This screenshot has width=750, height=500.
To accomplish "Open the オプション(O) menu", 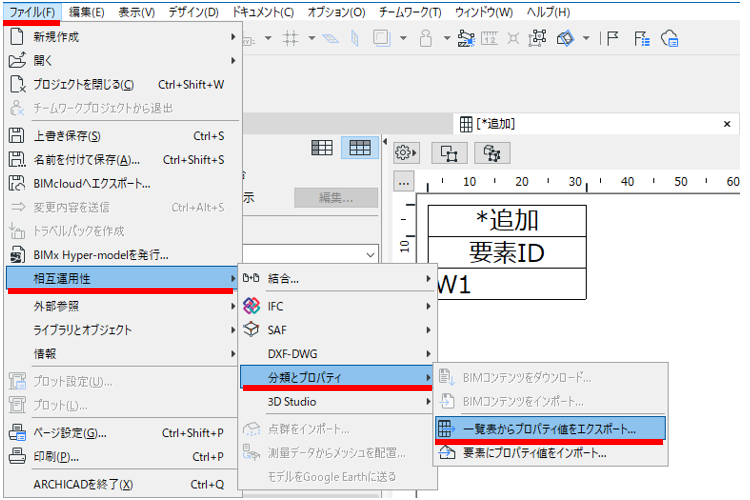I will tap(336, 12).
